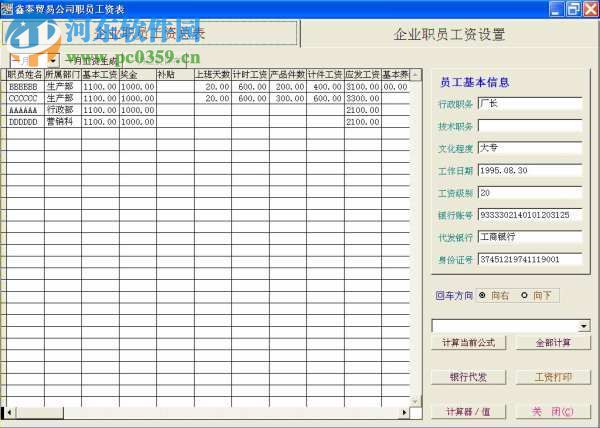600x428 pixels.
Task: Click the 工作日期 field showing 1995.08.30
Action: pos(530,171)
